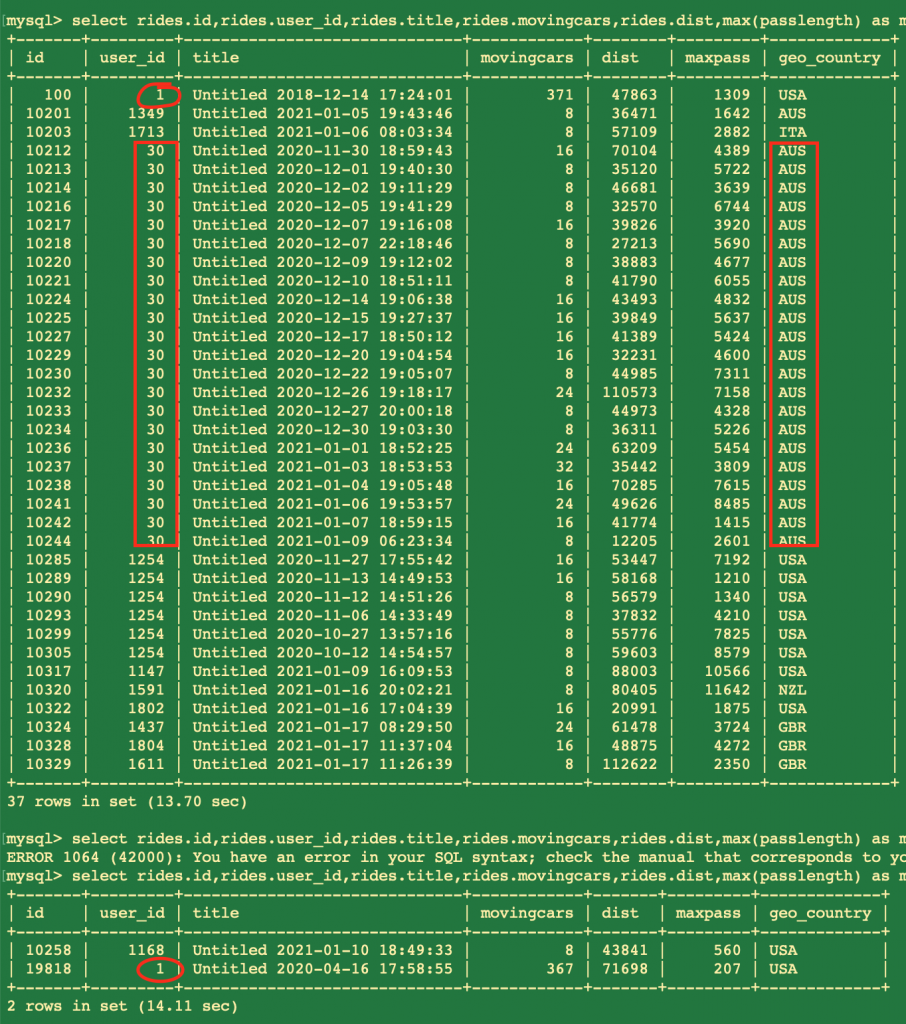
Task: Select movingcars value 371
Action: (x=560, y=95)
